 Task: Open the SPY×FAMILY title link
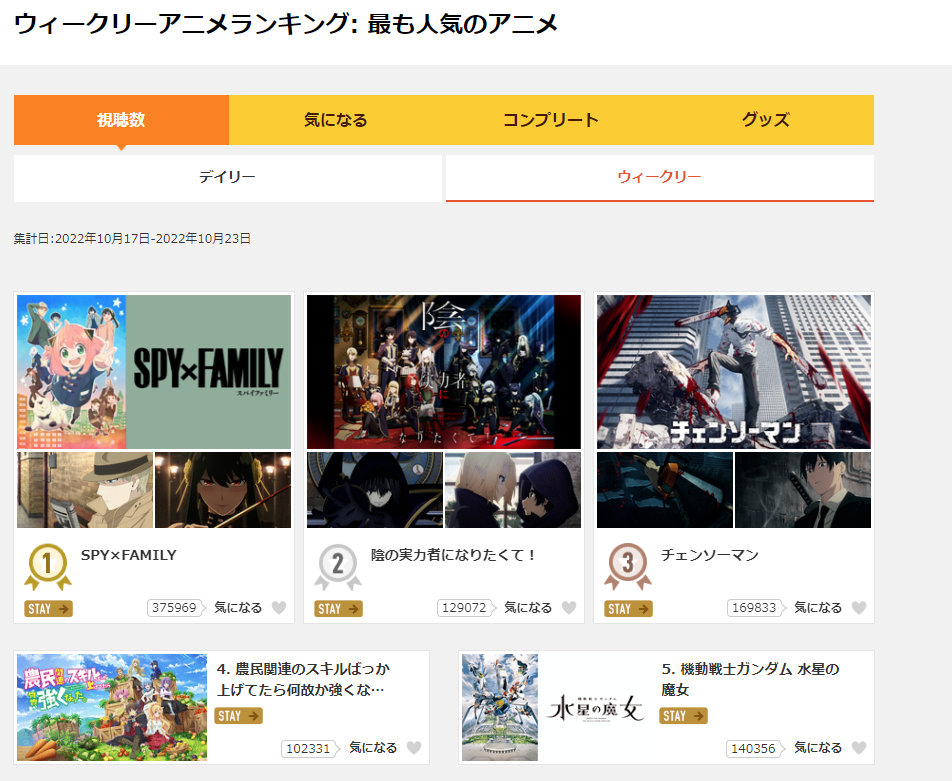129,555
